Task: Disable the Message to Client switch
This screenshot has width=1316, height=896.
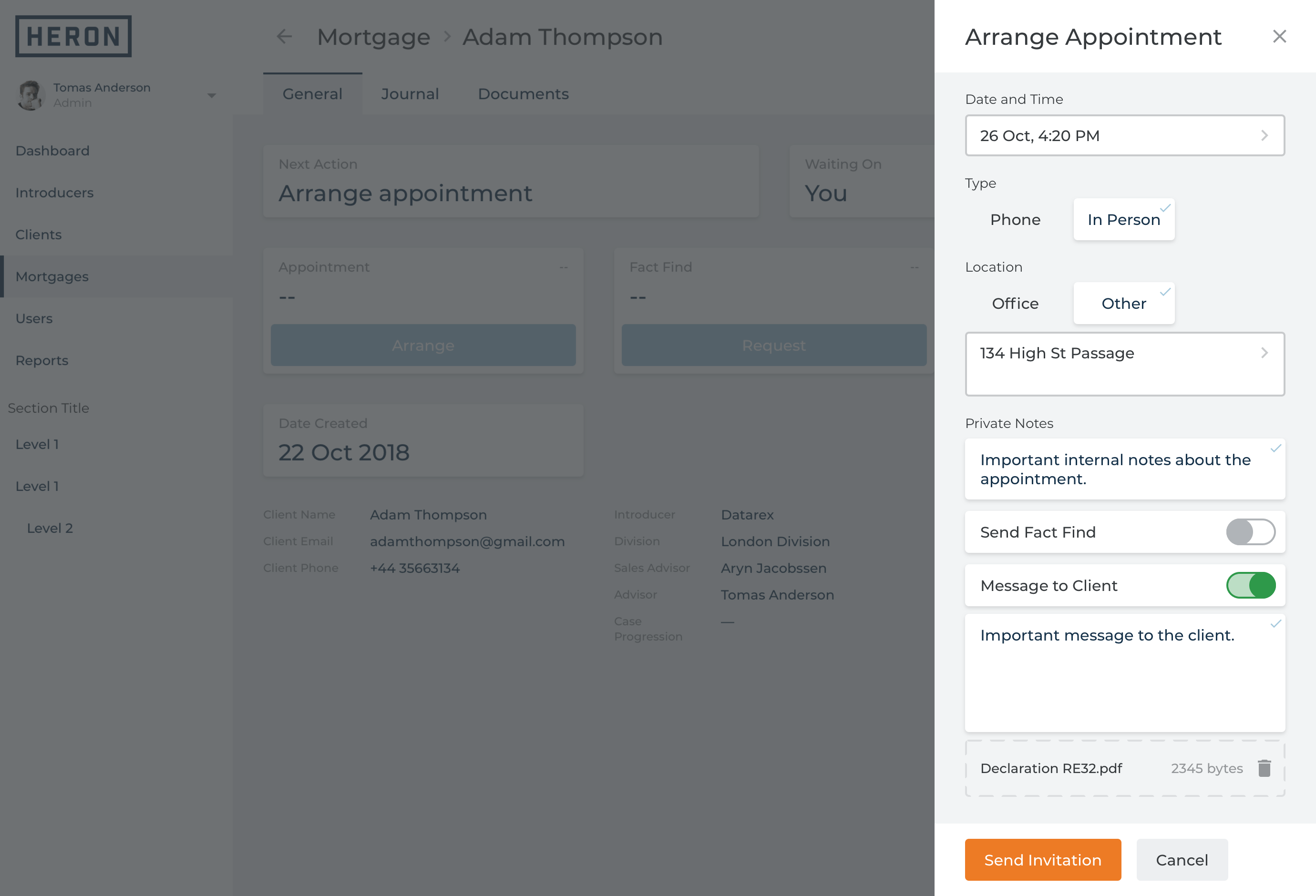Action: pyautogui.click(x=1250, y=585)
